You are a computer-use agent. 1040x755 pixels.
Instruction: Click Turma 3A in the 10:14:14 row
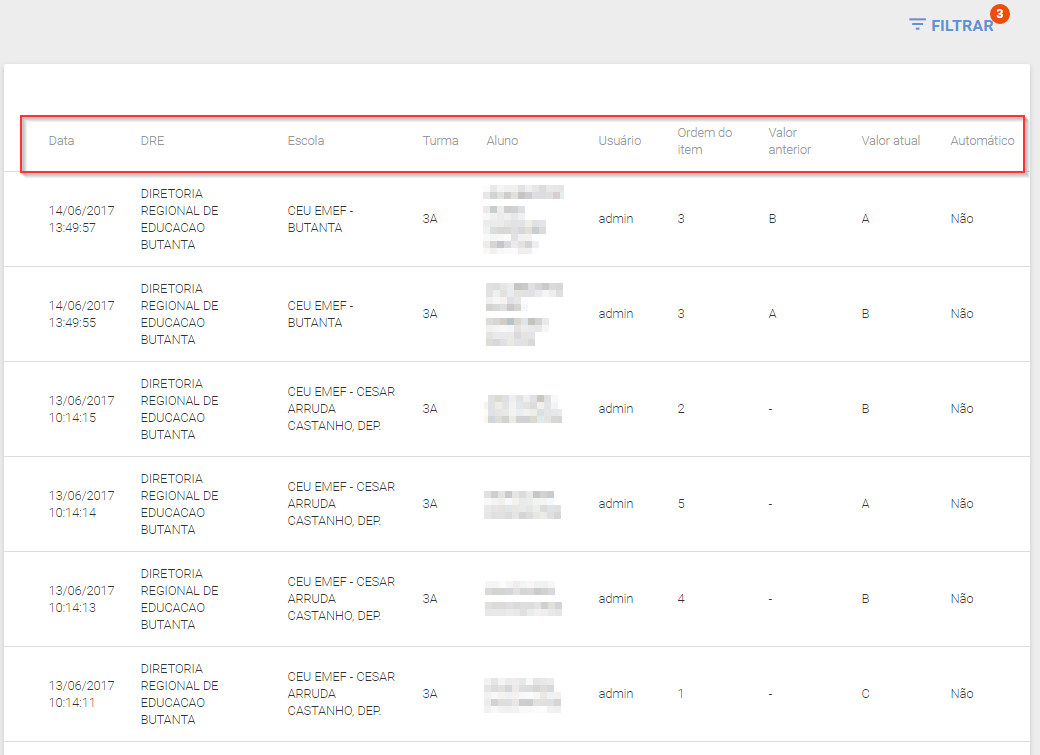(x=430, y=504)
